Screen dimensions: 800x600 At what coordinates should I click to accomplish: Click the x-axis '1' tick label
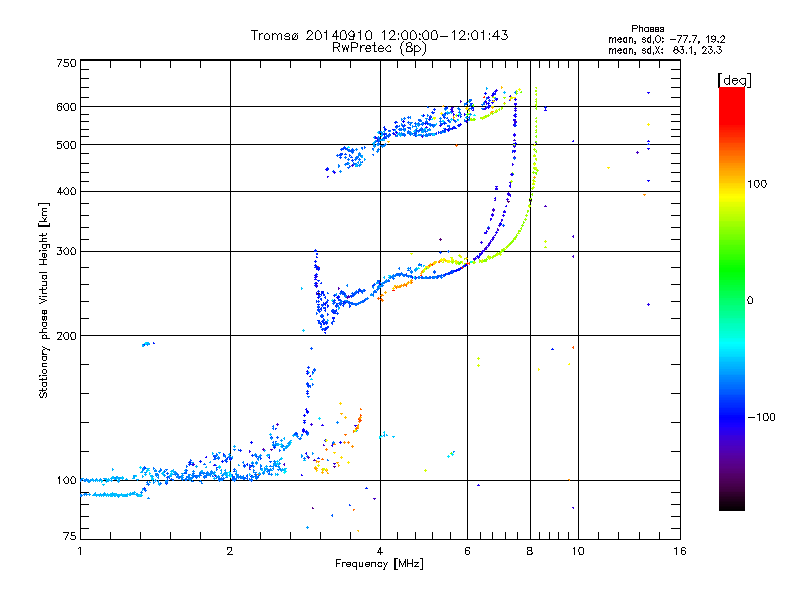click(80, 551)
